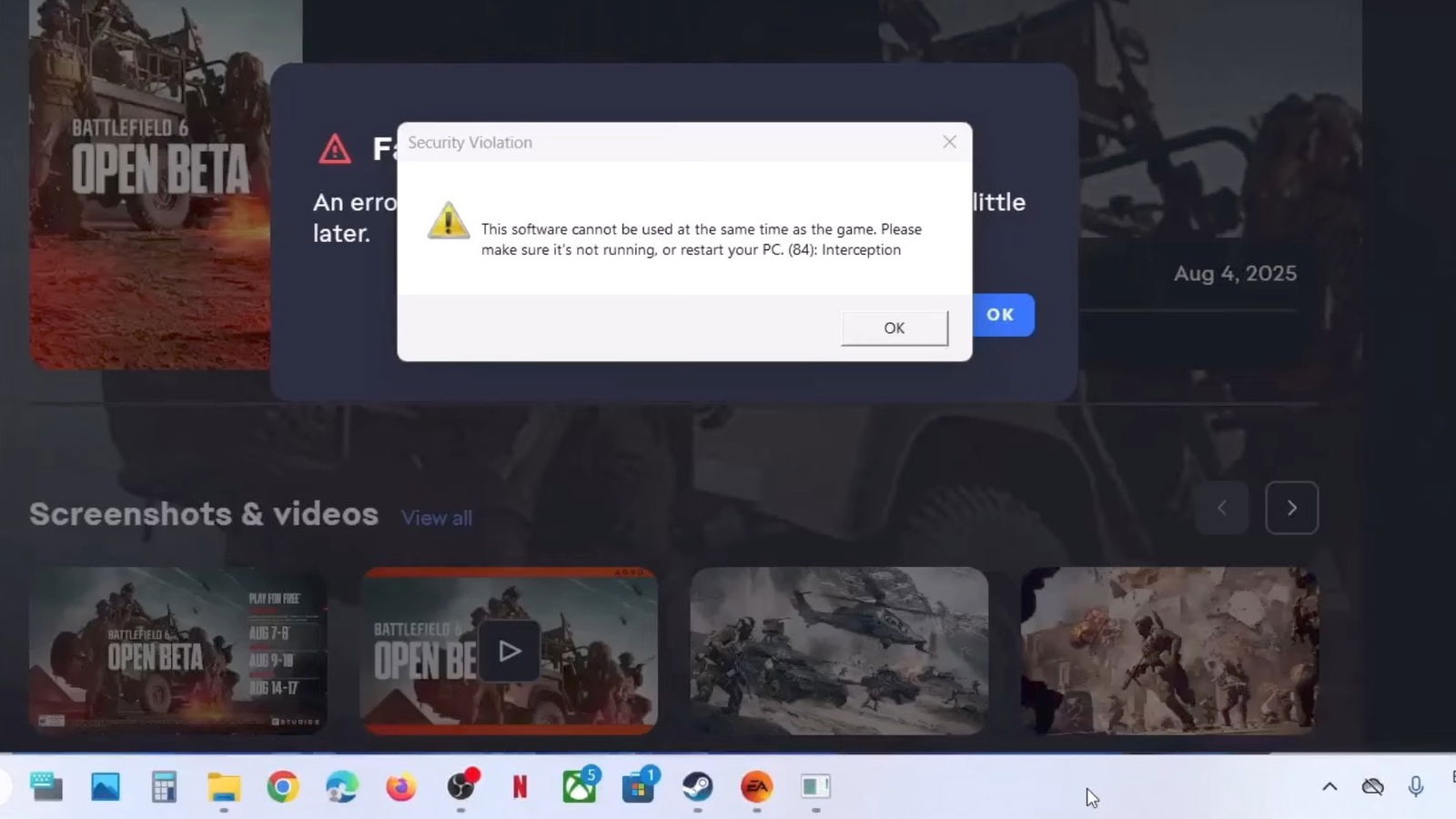Open File Explorer from the taskbar
The height and width of the screenshot is (819, 1456).
(x=224, y=786)
